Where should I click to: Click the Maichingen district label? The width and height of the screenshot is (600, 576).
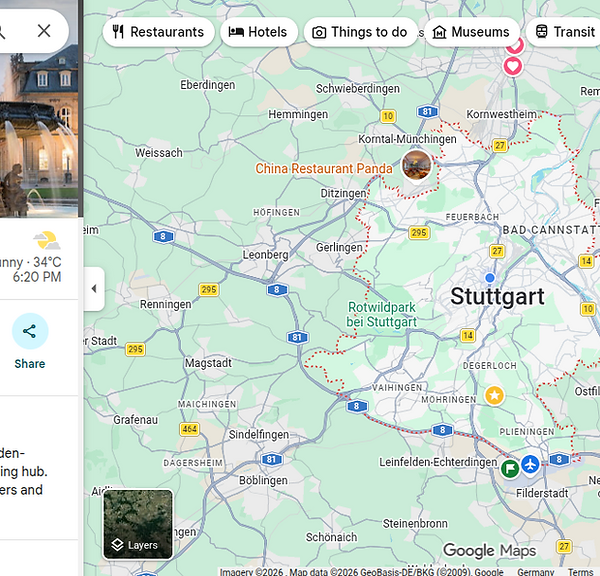[x=207, y=405]
